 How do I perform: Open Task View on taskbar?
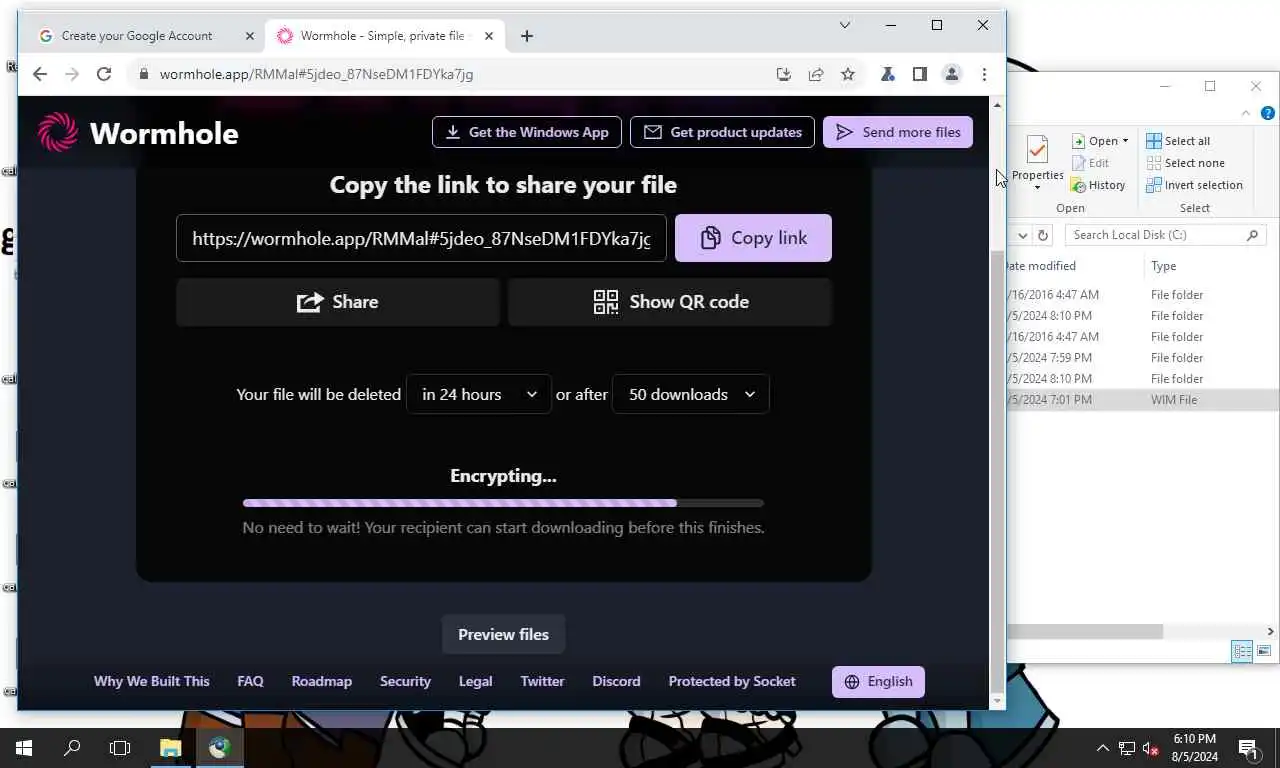point(120,748)
